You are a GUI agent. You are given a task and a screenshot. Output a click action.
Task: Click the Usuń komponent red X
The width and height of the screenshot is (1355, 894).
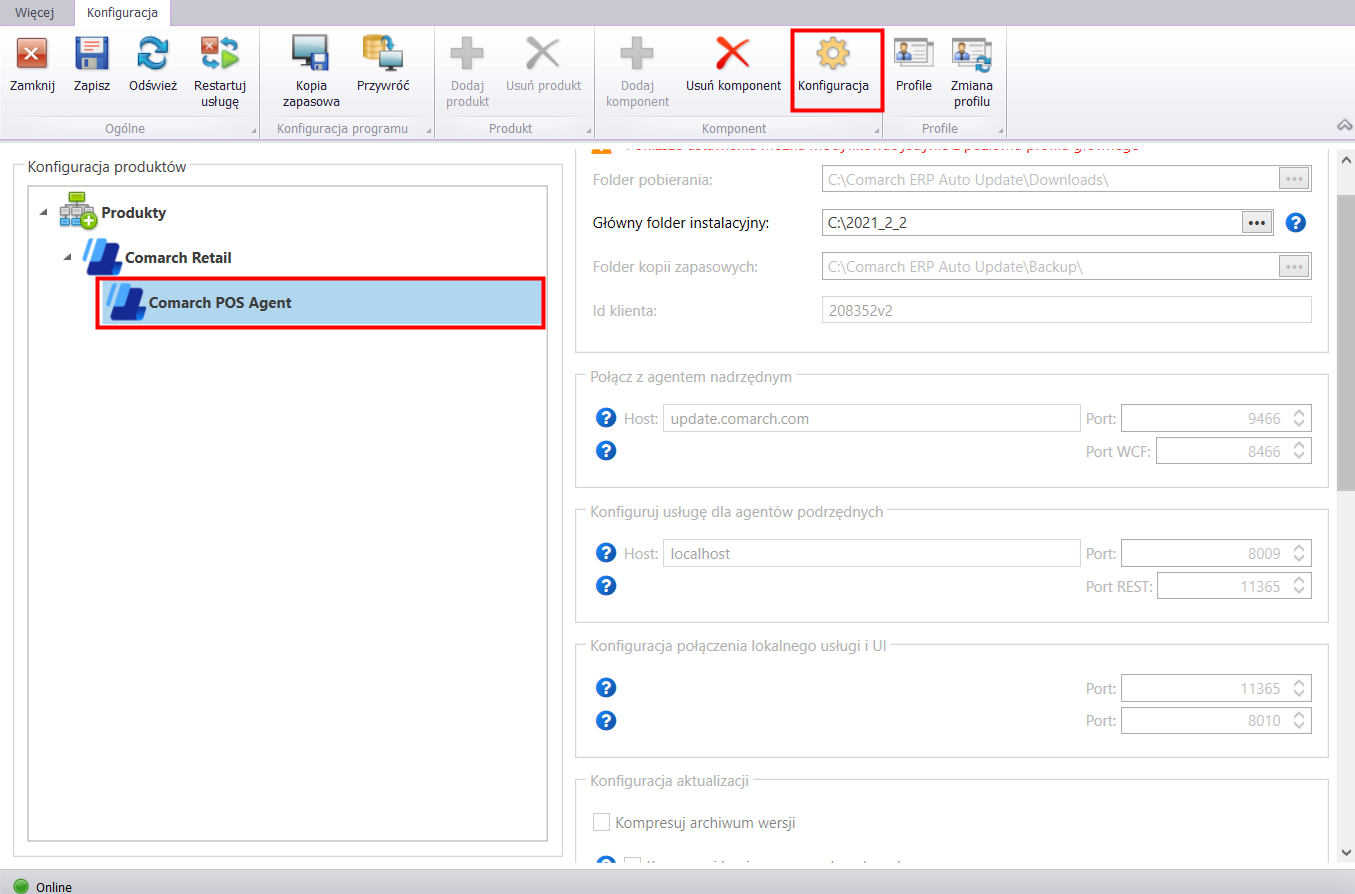click(733, 52)
